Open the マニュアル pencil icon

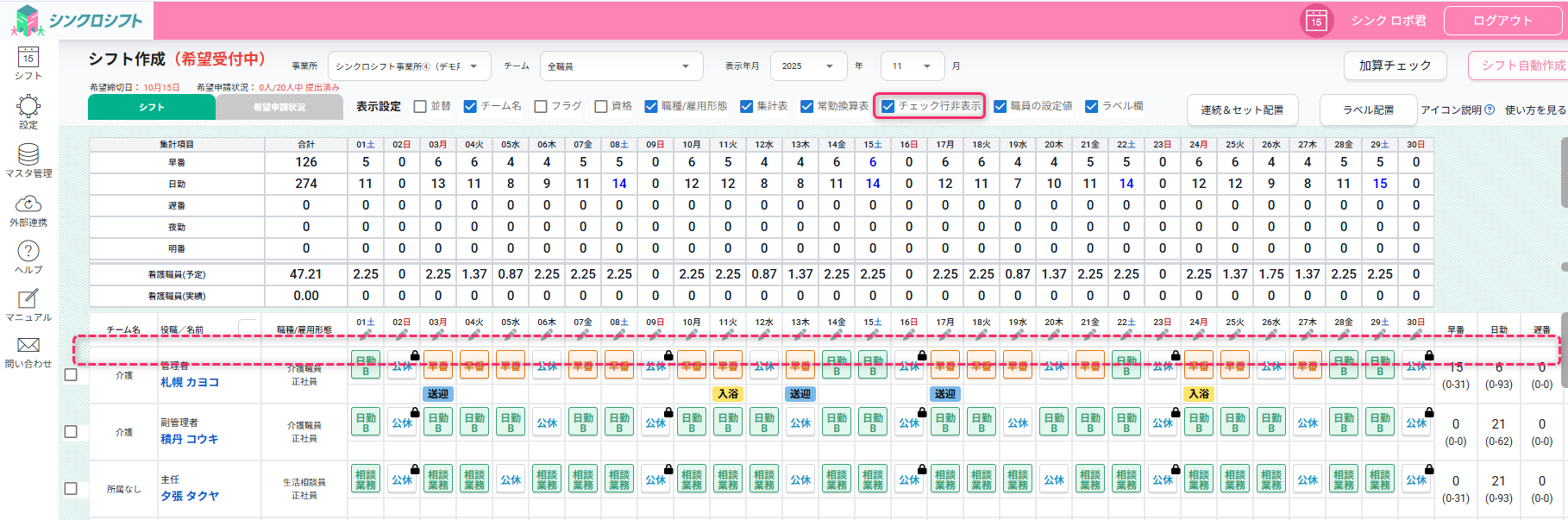(x=28, y=299)
